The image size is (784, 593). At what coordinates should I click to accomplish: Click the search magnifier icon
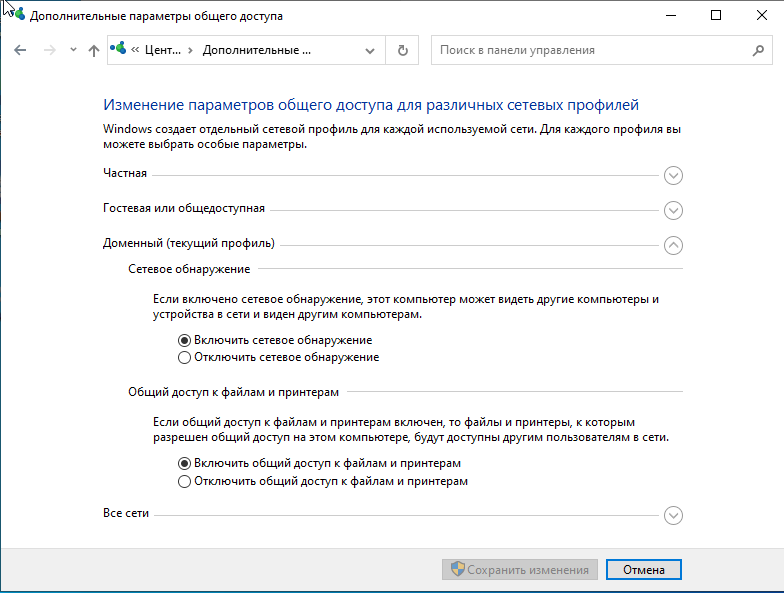pos(758,50)
